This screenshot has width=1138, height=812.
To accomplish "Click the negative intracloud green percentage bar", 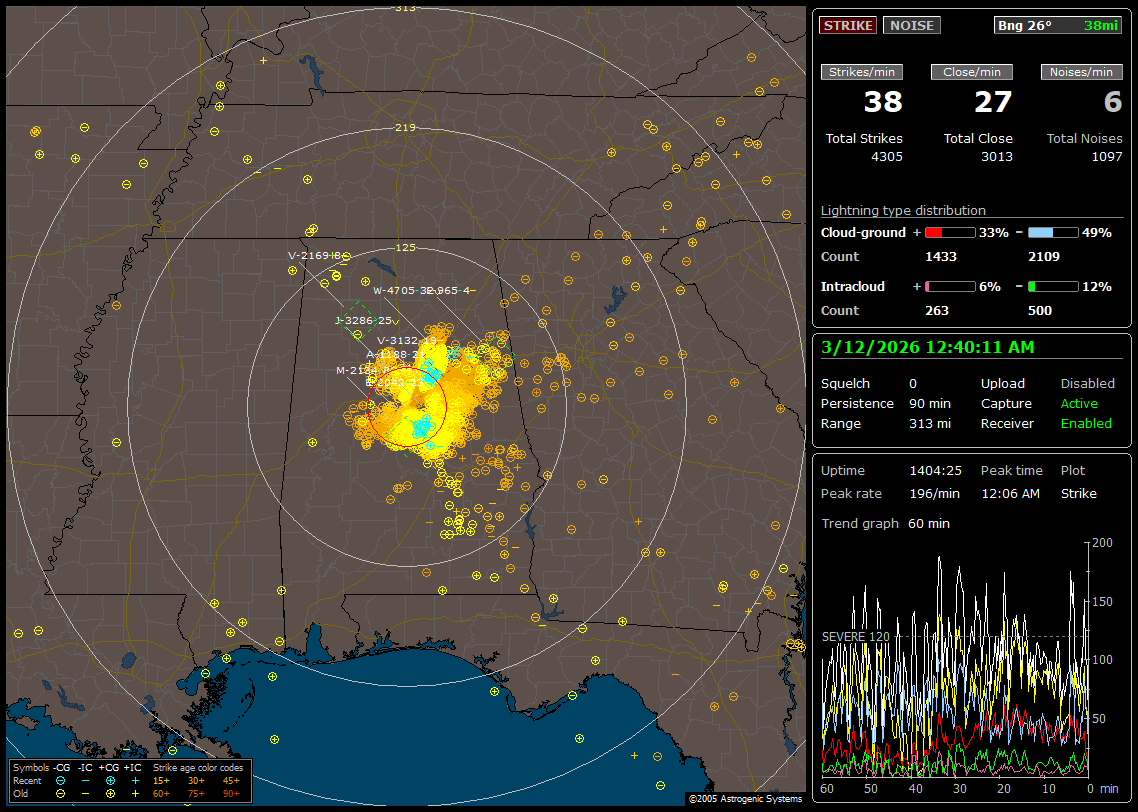I will pos(1053,286).
